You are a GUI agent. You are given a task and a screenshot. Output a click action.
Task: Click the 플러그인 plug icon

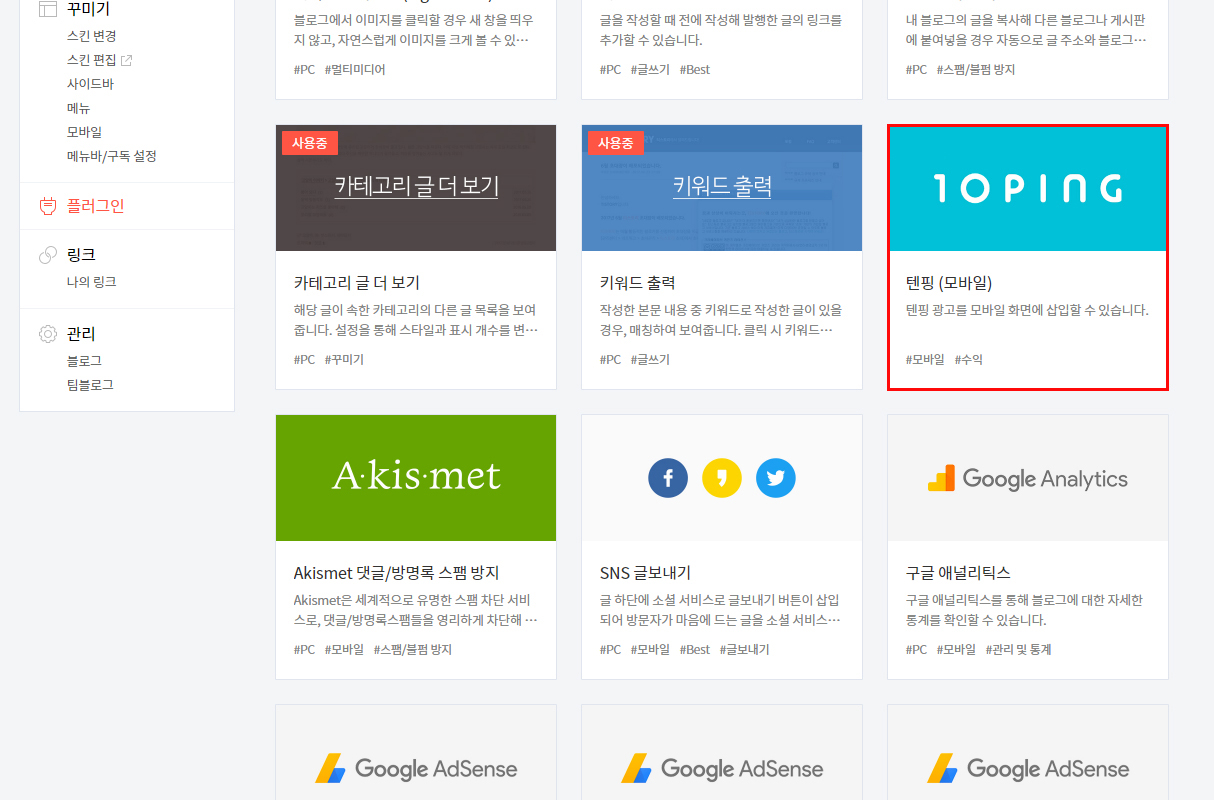[47, 206]
